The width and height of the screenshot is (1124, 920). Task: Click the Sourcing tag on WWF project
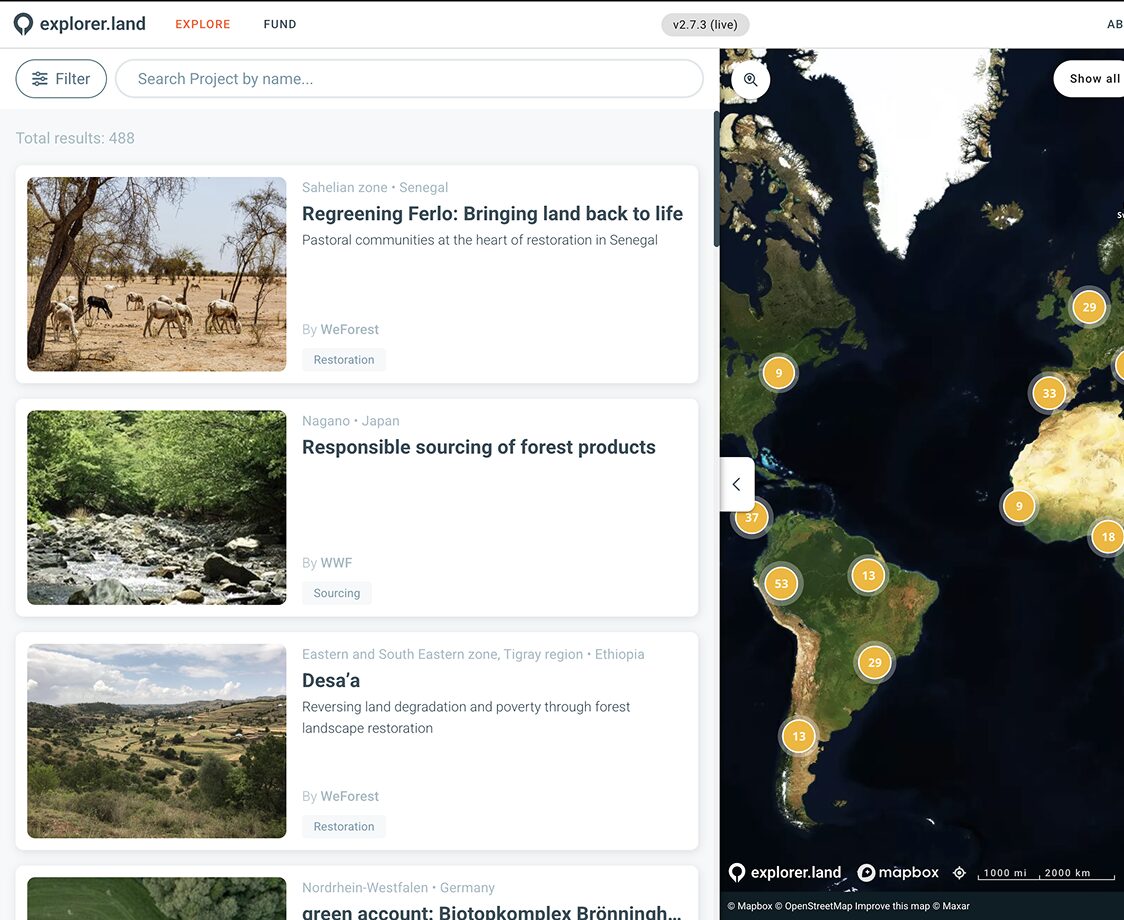coord(337,593)
